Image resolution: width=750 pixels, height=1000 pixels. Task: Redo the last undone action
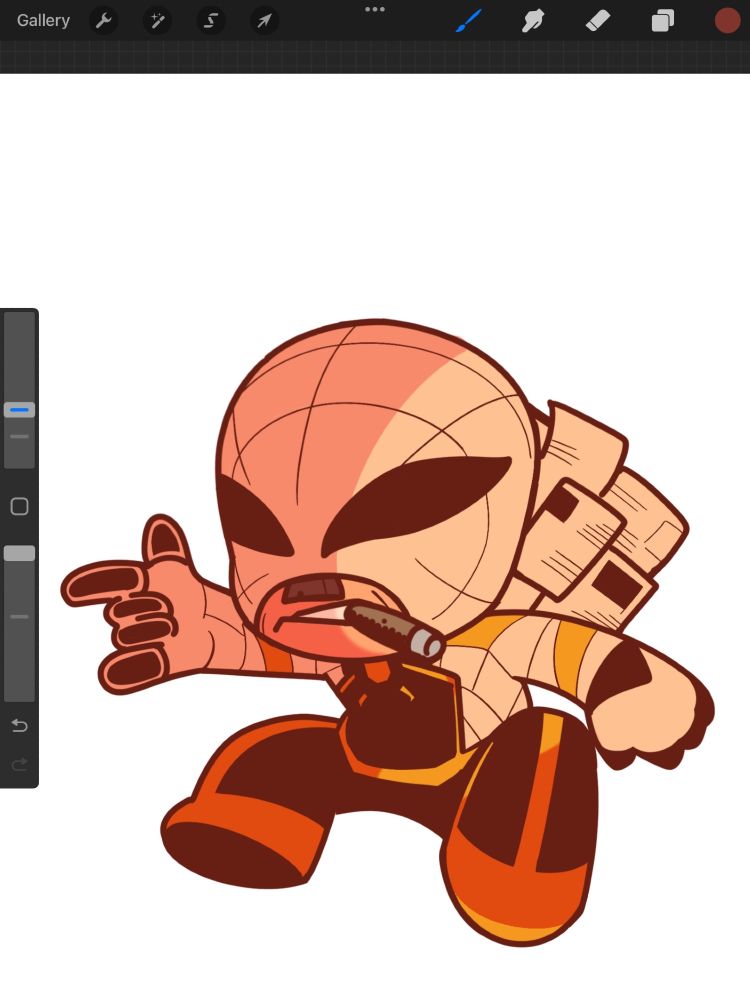click(19, 763)
